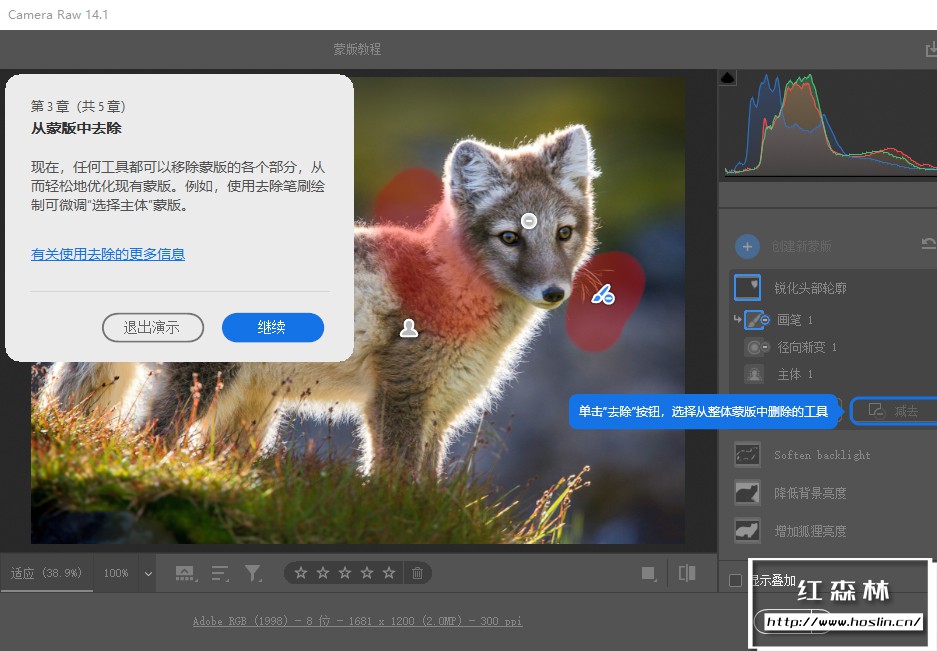Open the filter funnel icon

point(253,573)
